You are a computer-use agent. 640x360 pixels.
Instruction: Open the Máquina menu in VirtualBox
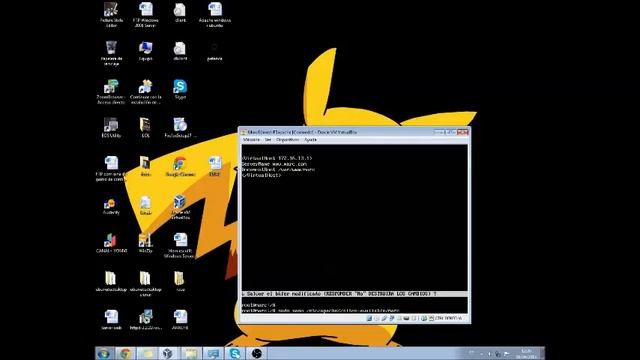pyautogui.click(x=251, y=140)
